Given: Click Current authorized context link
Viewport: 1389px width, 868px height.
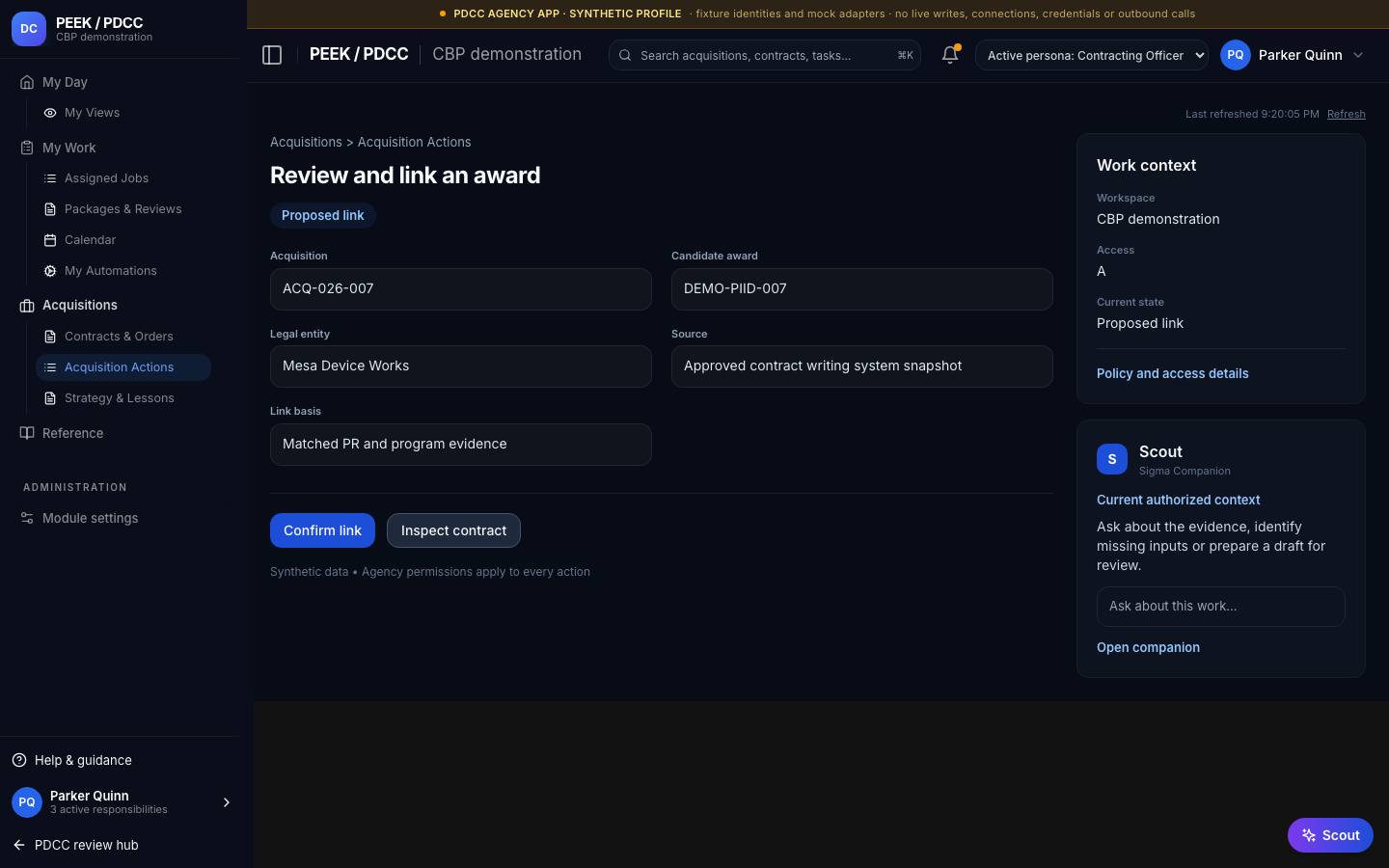Looking at the screenshot, I should point(1179,500).
